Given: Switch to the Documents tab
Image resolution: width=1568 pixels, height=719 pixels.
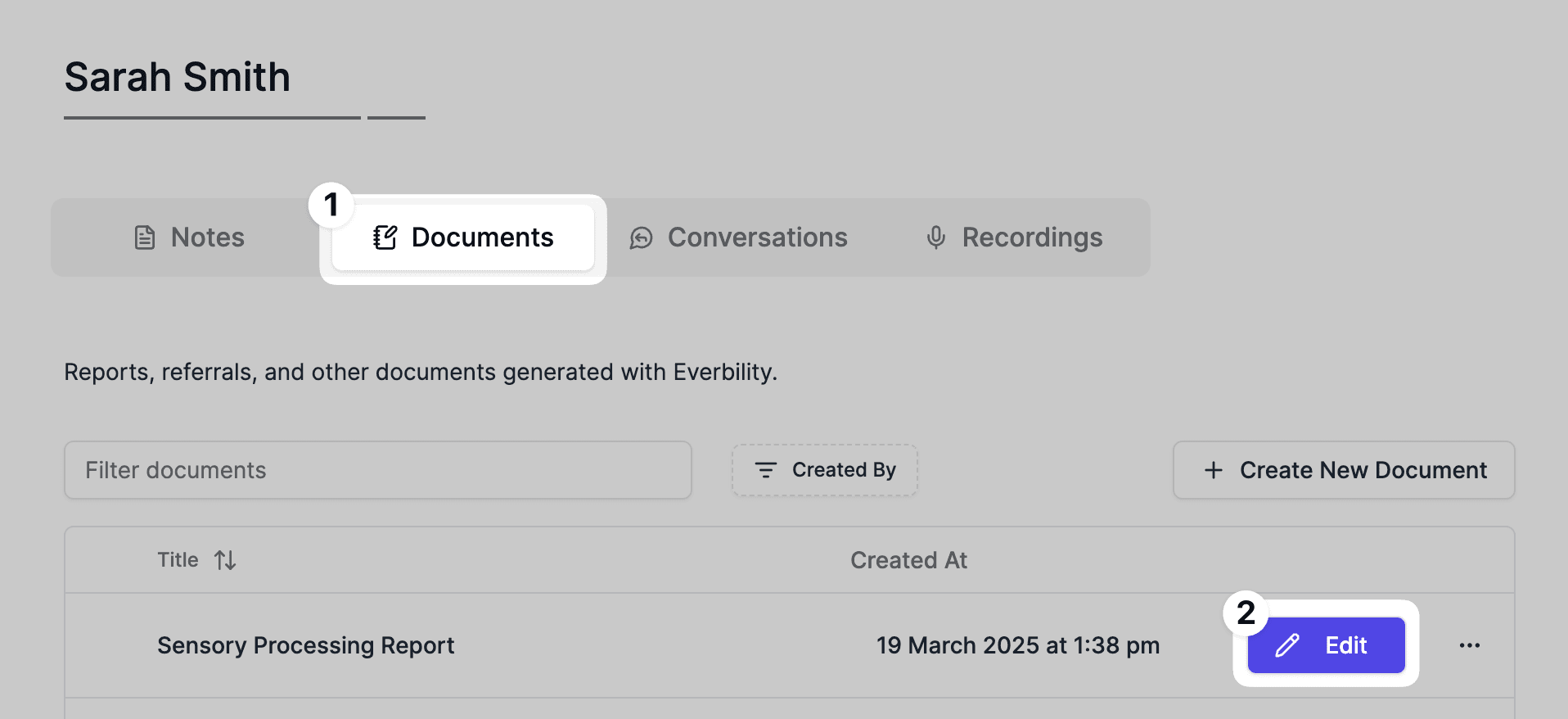Looking at the screenshot, I should 463,237.
